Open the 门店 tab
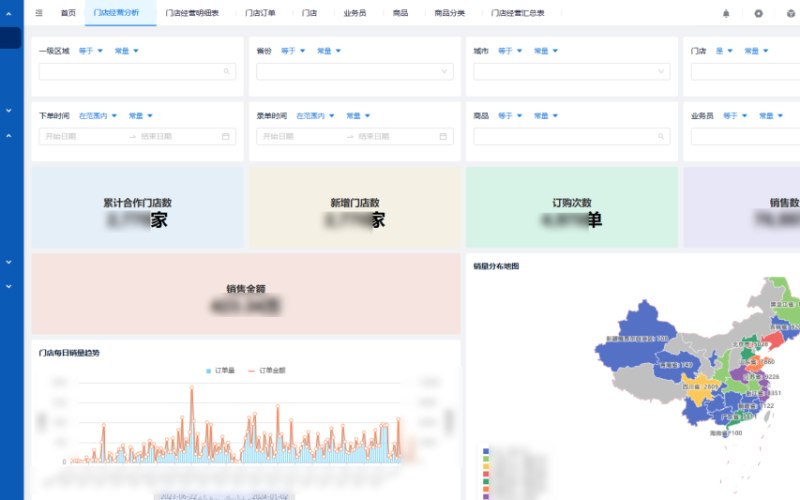Screen dimensions: 800x500 pos(309,13)
